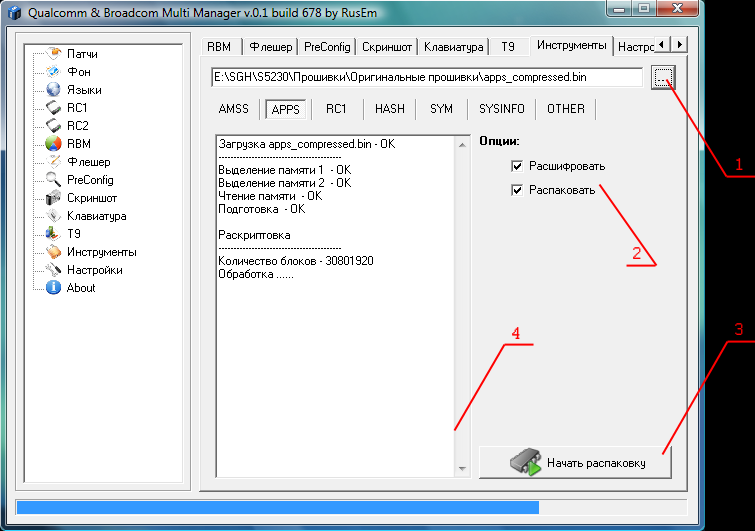
Task: Switch to the Флешер tab
Action: click(270, 47)
